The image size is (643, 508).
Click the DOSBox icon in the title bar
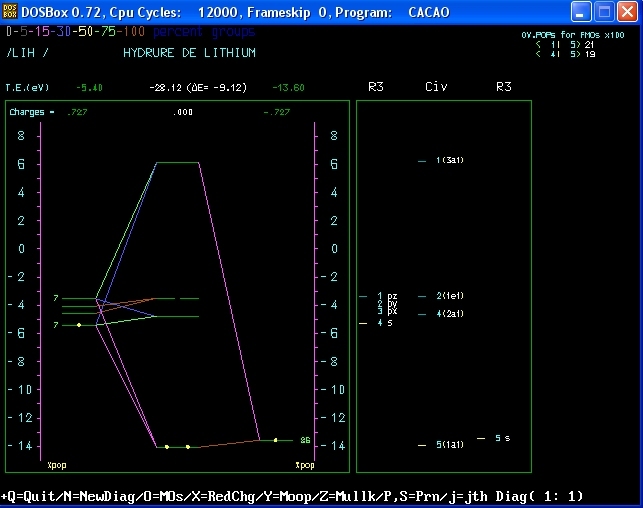click(x=10, y=12)
